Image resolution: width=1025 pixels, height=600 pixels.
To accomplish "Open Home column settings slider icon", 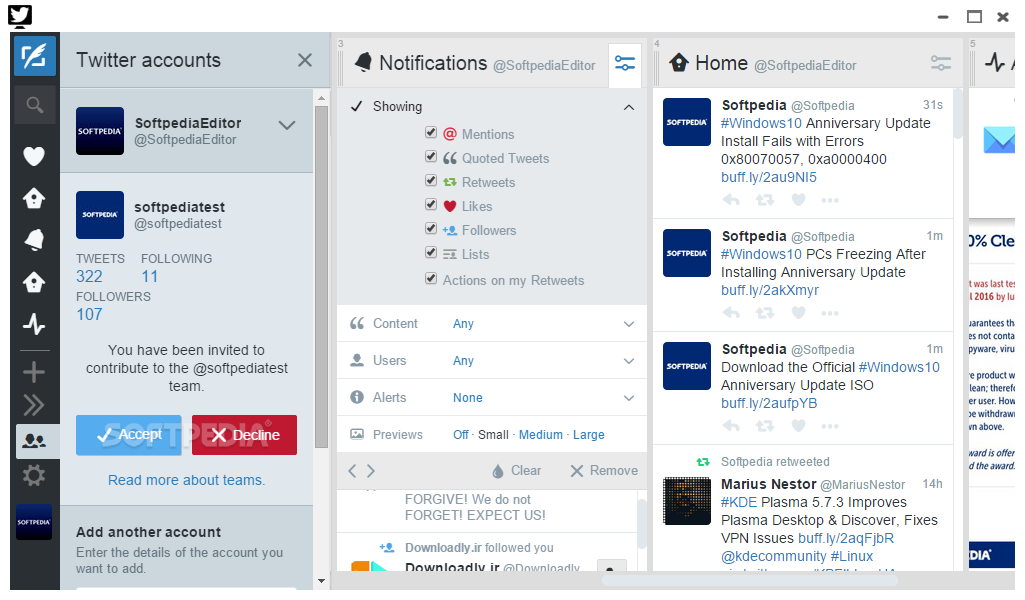I will click(941, 63).
